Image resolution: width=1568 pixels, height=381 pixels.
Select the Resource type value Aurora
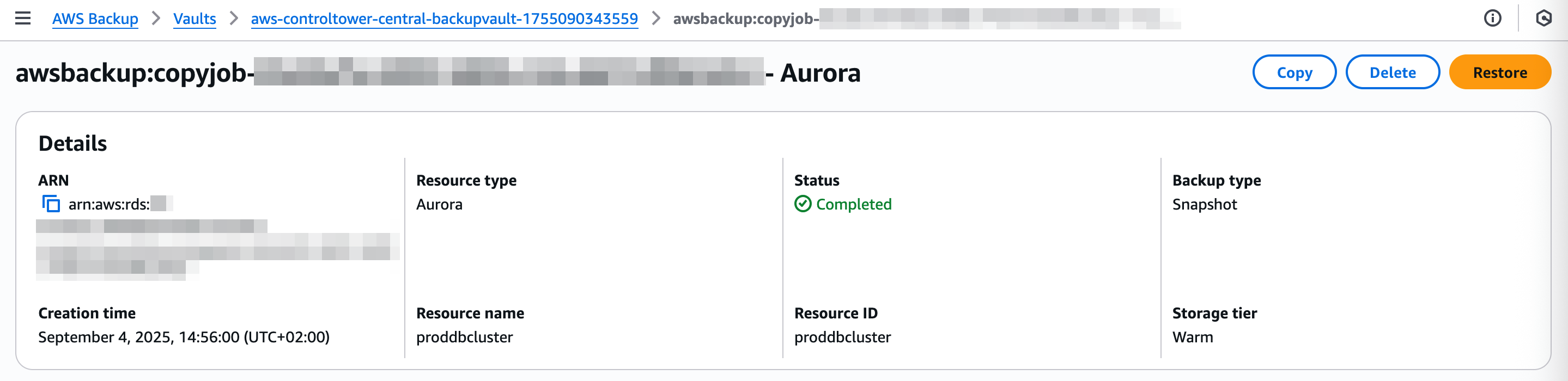[439, 204]
